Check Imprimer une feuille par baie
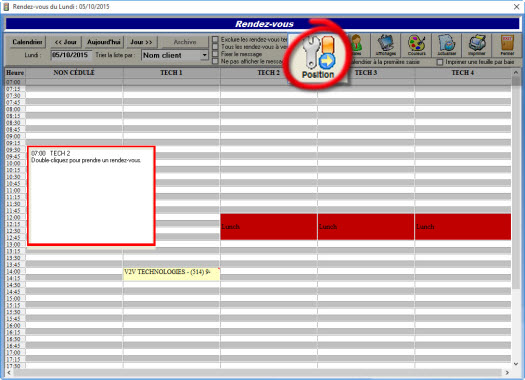This screenshot has height=380, width=525. [x=440, y=62]
